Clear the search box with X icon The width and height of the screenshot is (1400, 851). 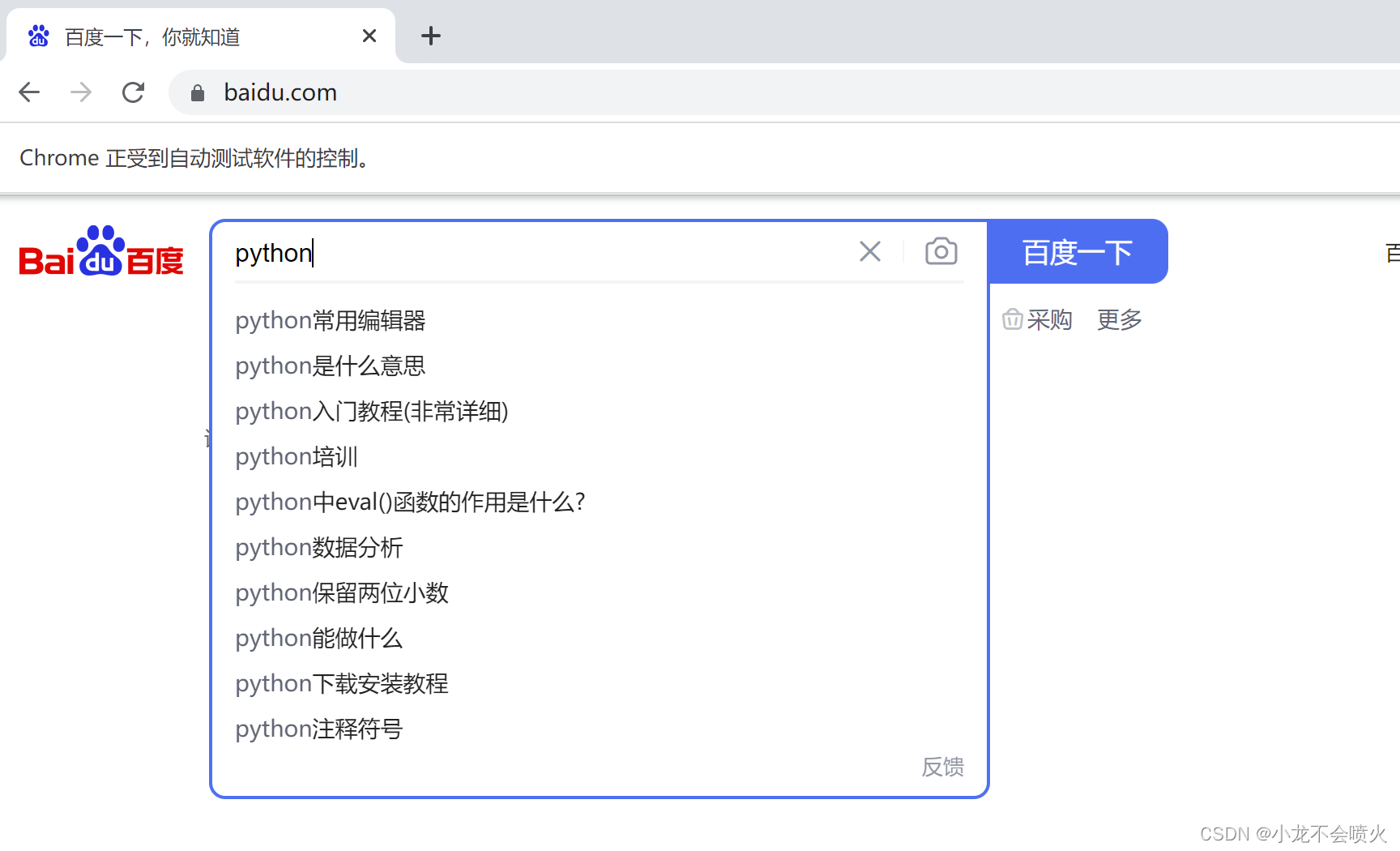pyautogui.click(x=870, y=251)
